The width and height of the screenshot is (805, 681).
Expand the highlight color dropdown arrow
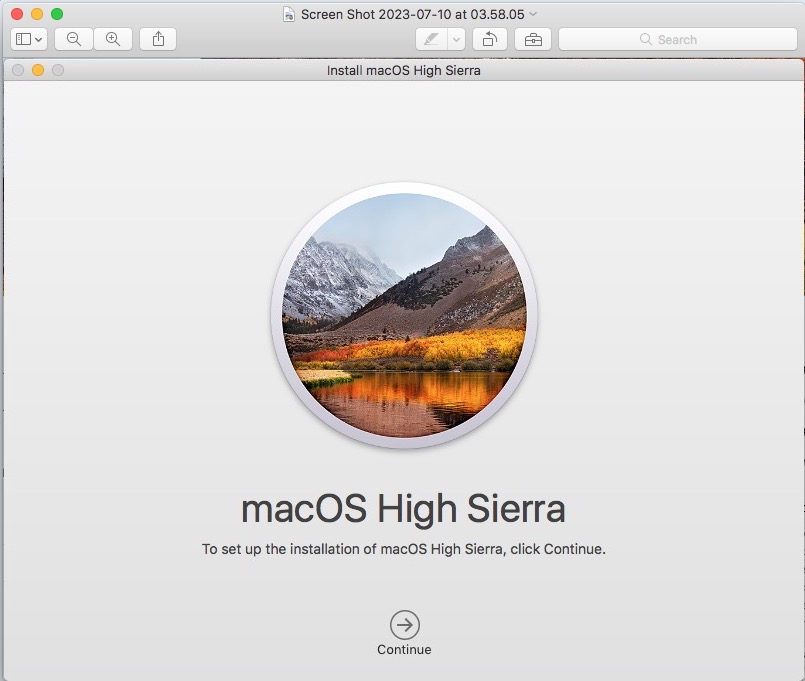[456, 39]
